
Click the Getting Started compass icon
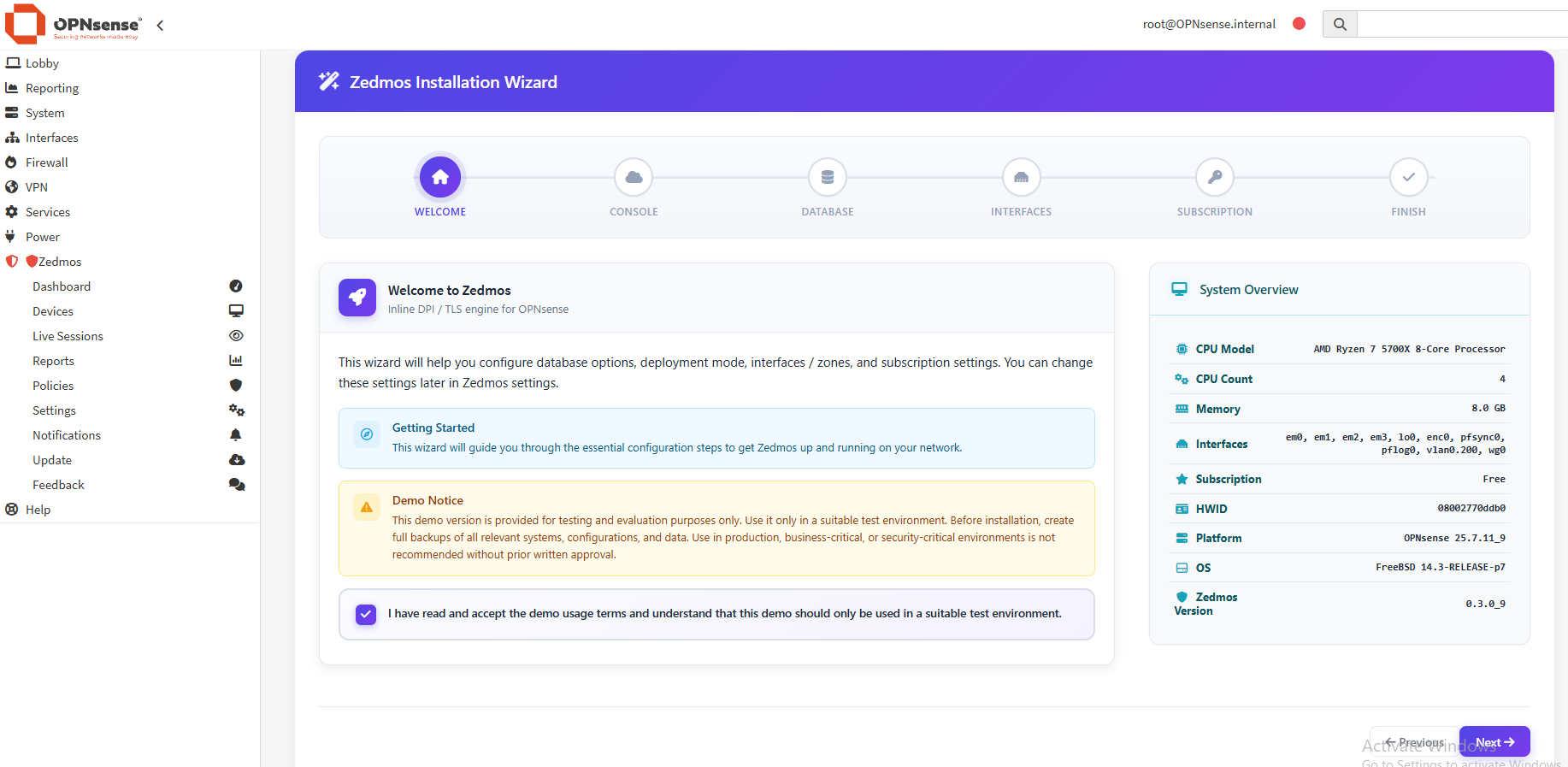367,434
